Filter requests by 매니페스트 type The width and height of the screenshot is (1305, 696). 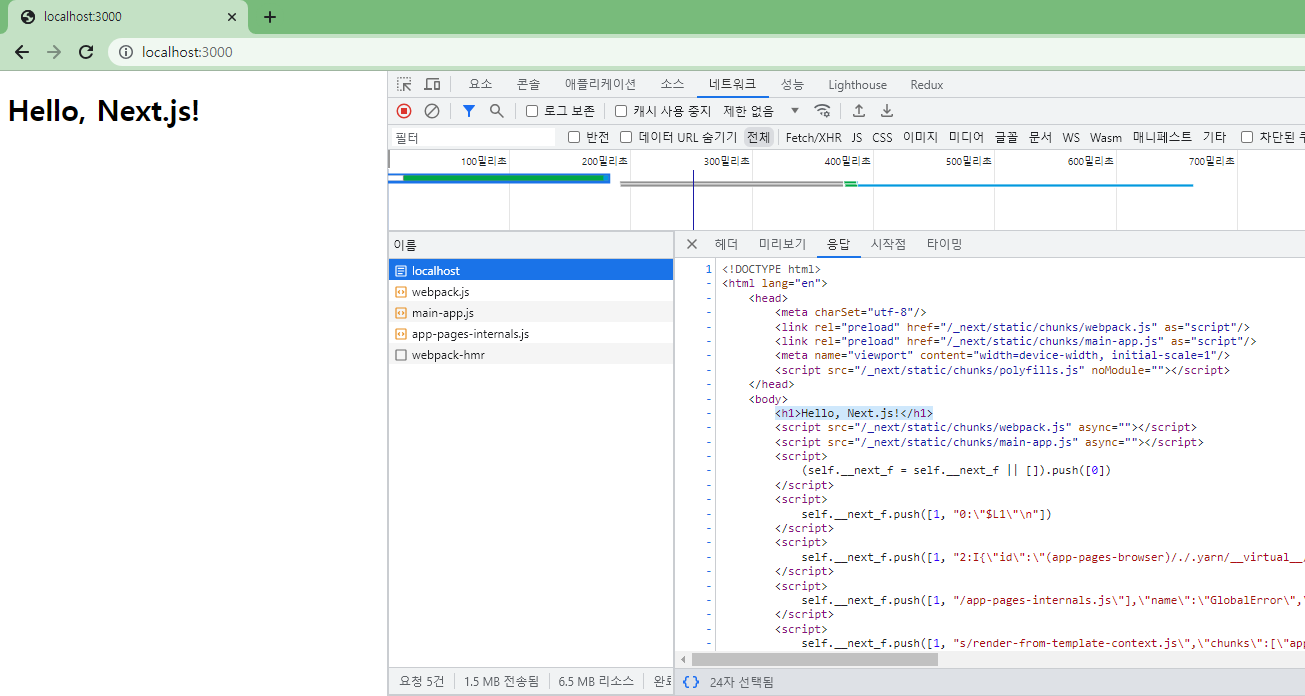[x=1162, y=137]
